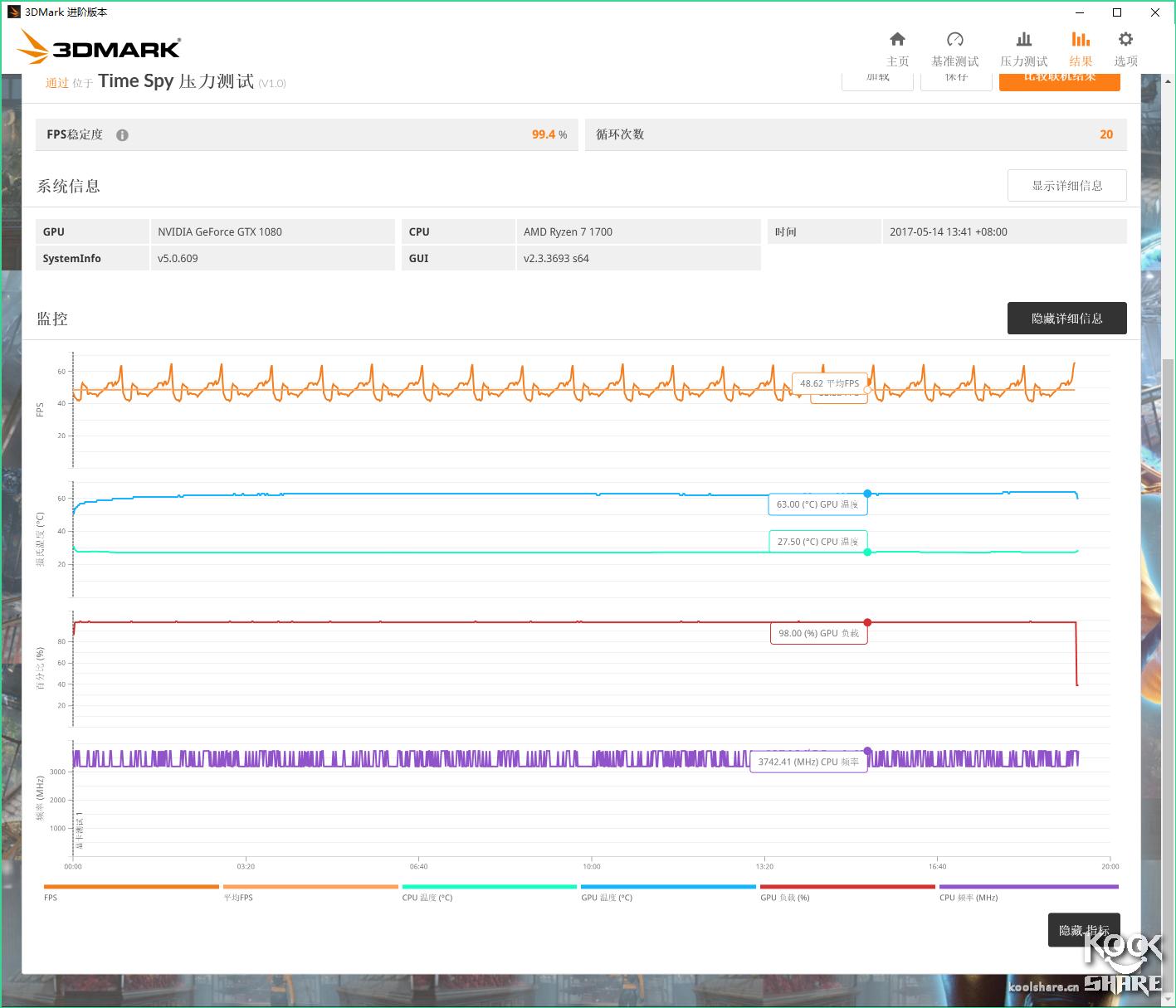Screen dimensions: 1176x1008
Task: Collapse chart legend via 隐藏指标
Action: click(1083, 929)
